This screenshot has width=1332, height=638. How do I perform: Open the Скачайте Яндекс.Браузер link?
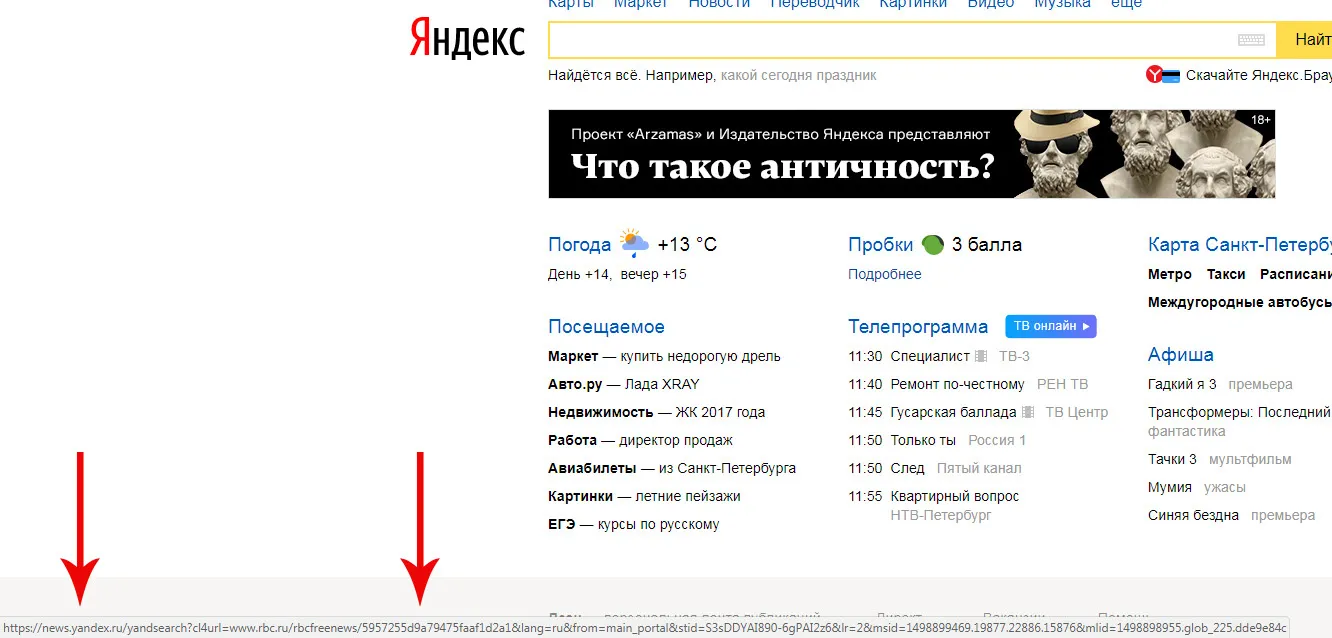point(1259,75)
